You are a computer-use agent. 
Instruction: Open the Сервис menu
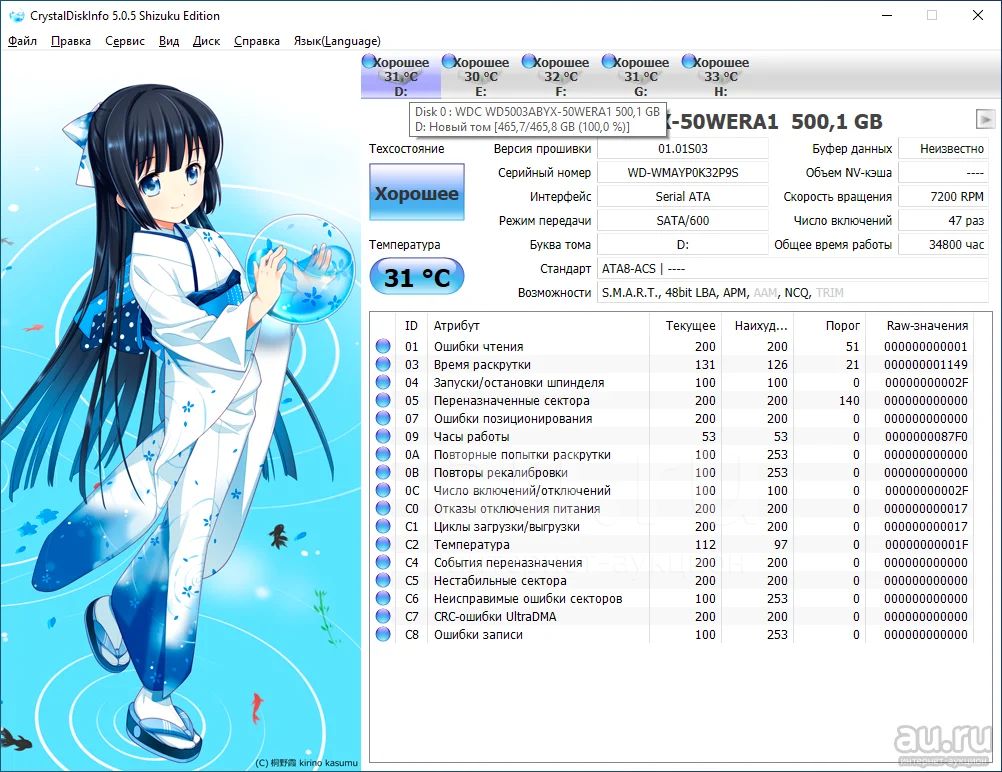125,41
